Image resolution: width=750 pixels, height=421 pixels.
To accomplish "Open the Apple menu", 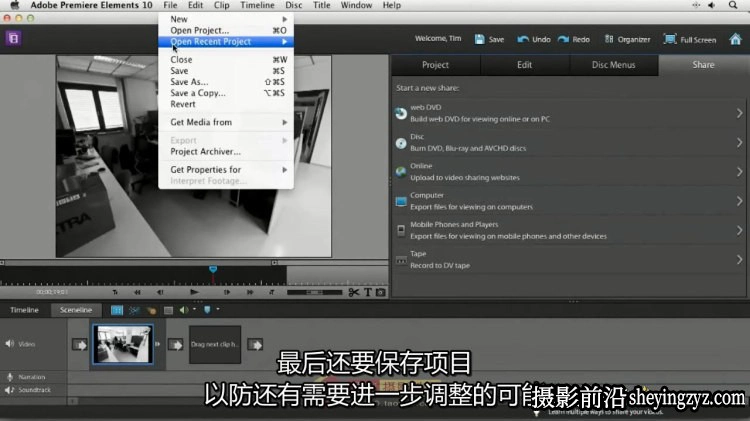I will click(x=15, y=5).
